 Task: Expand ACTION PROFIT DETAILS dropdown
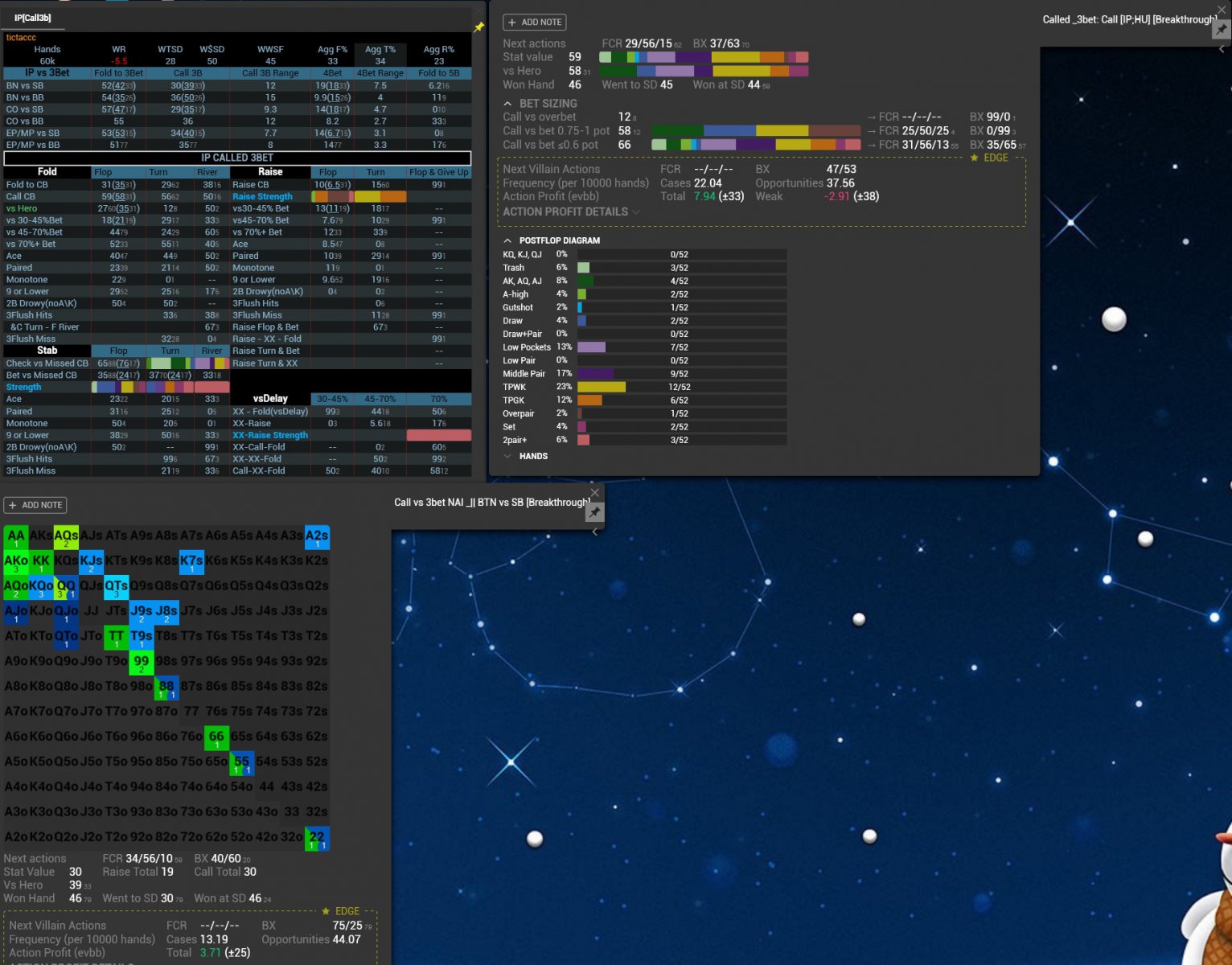pos(636,212)
